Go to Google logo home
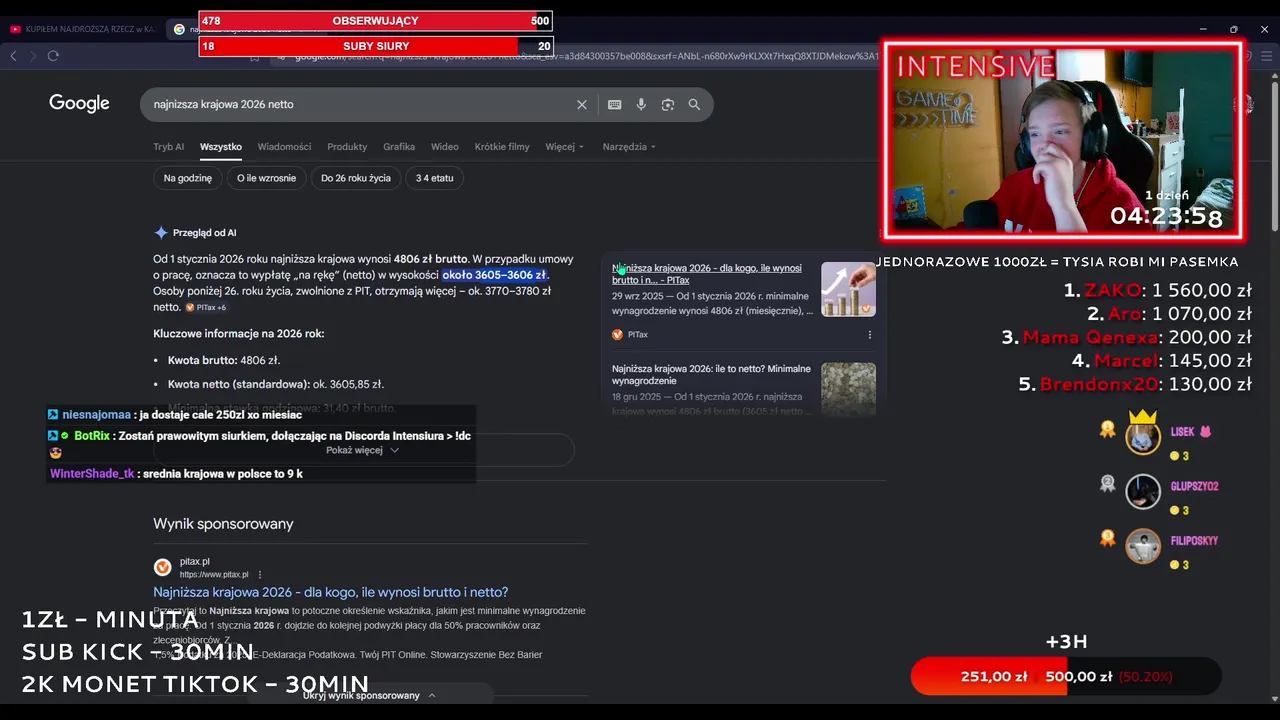1280x720 pixels. pos(79,103)
